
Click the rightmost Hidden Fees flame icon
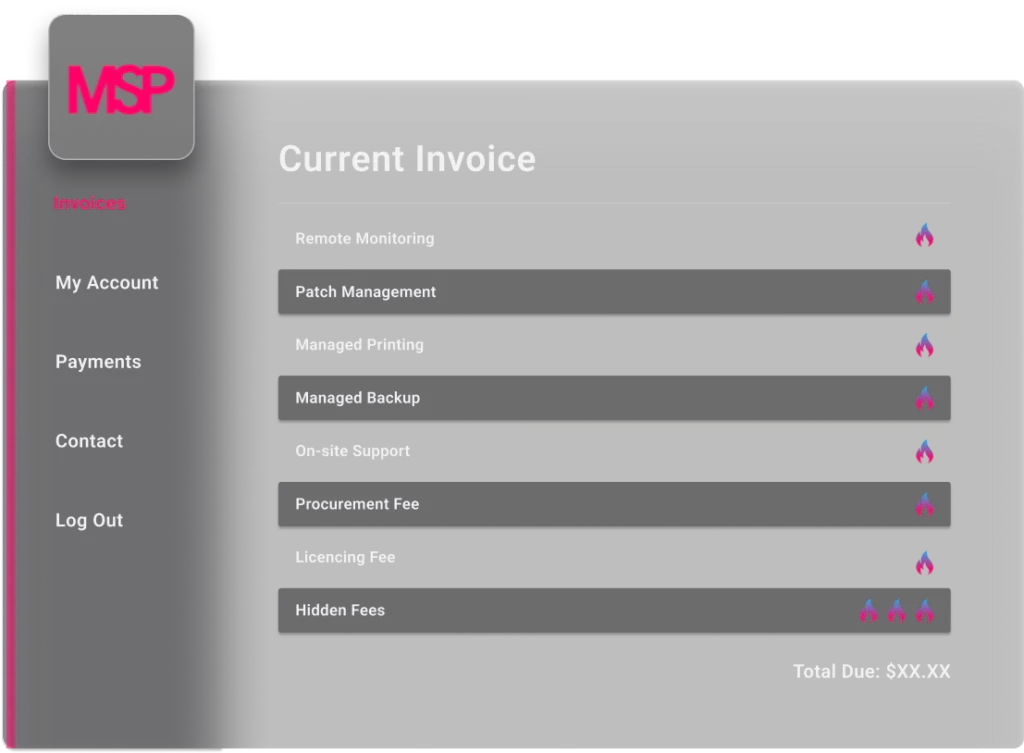coord(924,611)
